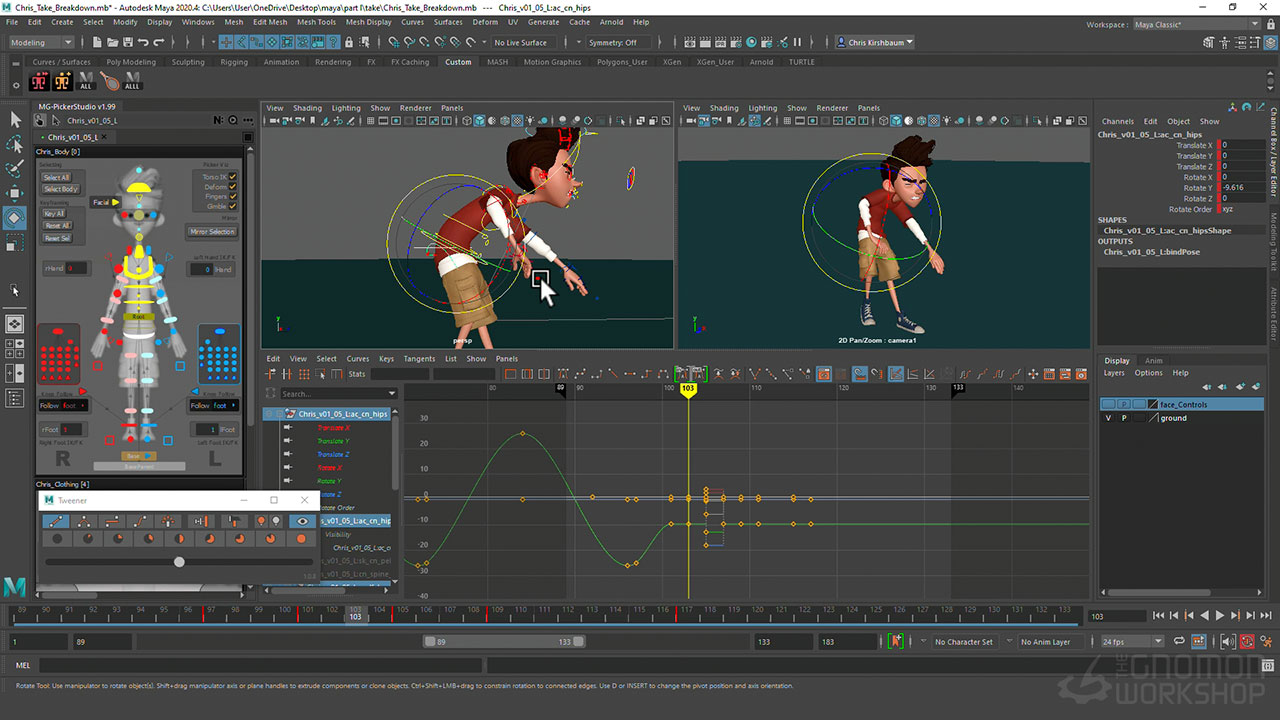Open the 24 fps frame rate dropdown
This screenshot has width=1280, height=720.
[1131, 642]
